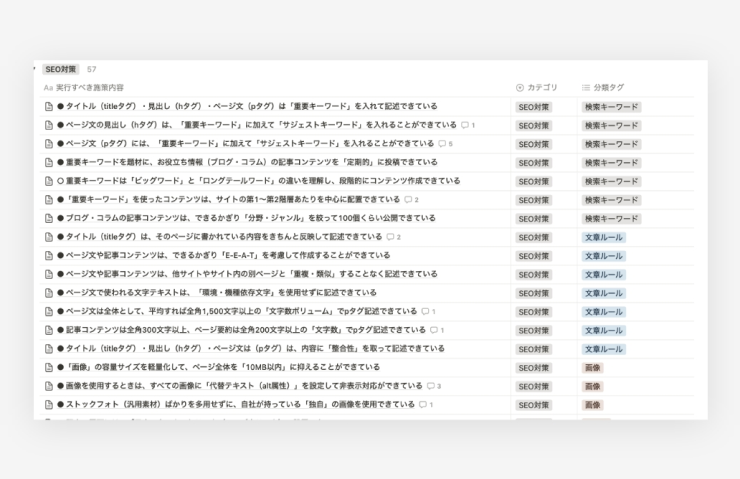Open comment on 全角300文字以上 row
Viewport: 740px width, 479px height.
click(437, 330)
